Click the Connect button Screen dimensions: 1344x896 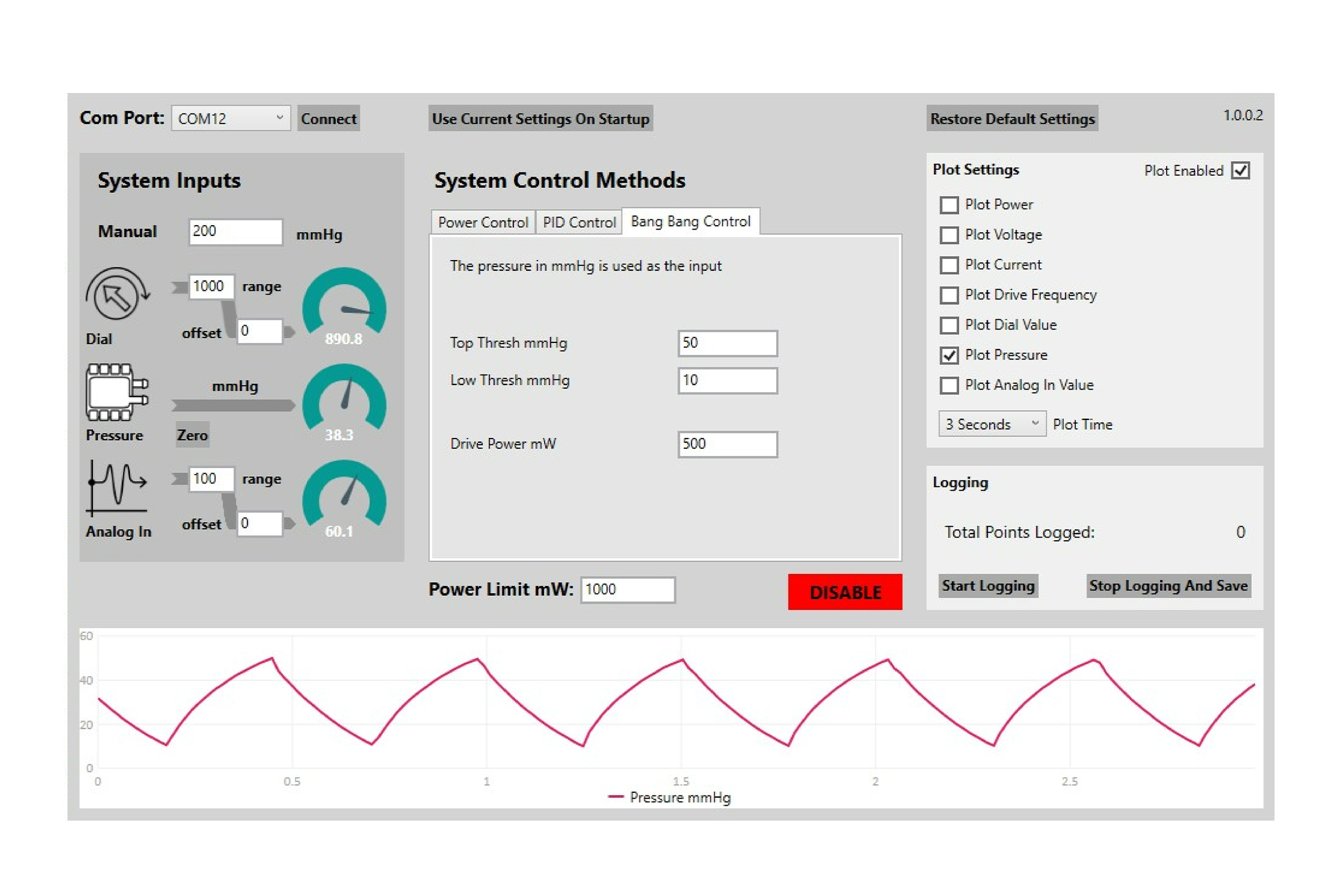coord(328,118)
